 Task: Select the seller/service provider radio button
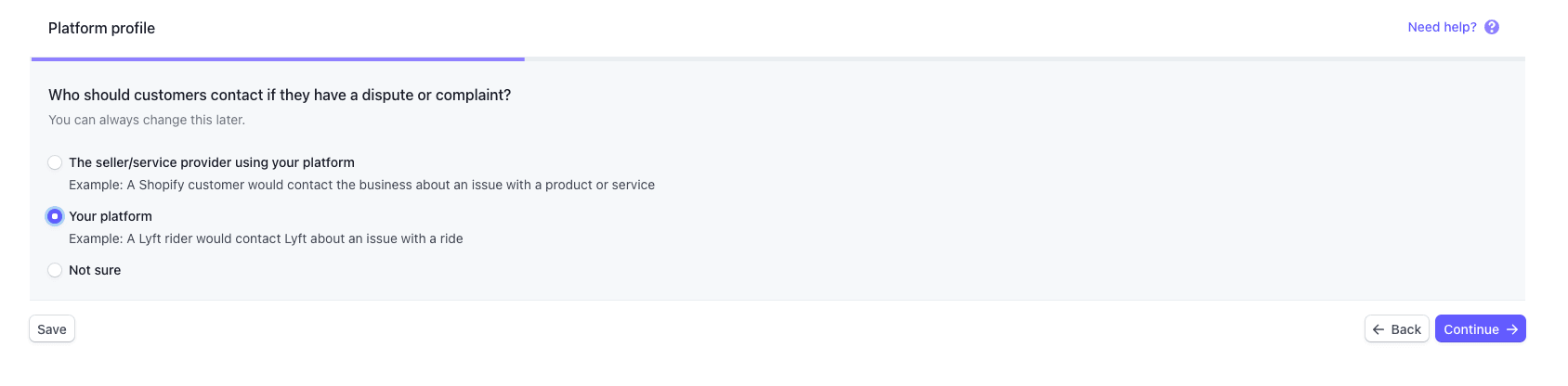click(x=55, y=162)
